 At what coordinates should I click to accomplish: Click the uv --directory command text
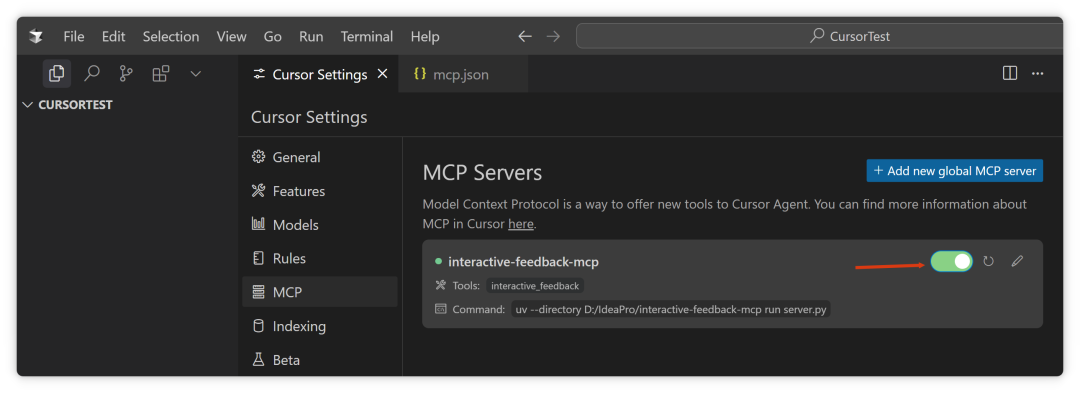click(671, 310)
